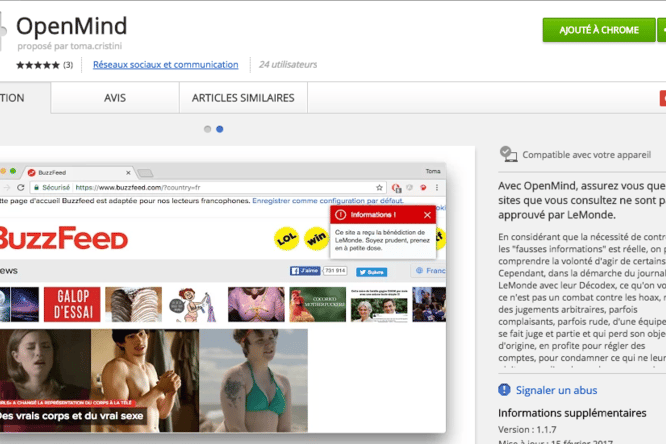Image resolution: width=666 pixels, height=444 pixels.
Task: Select the second blue carousel dot
Action: [220, 129]
